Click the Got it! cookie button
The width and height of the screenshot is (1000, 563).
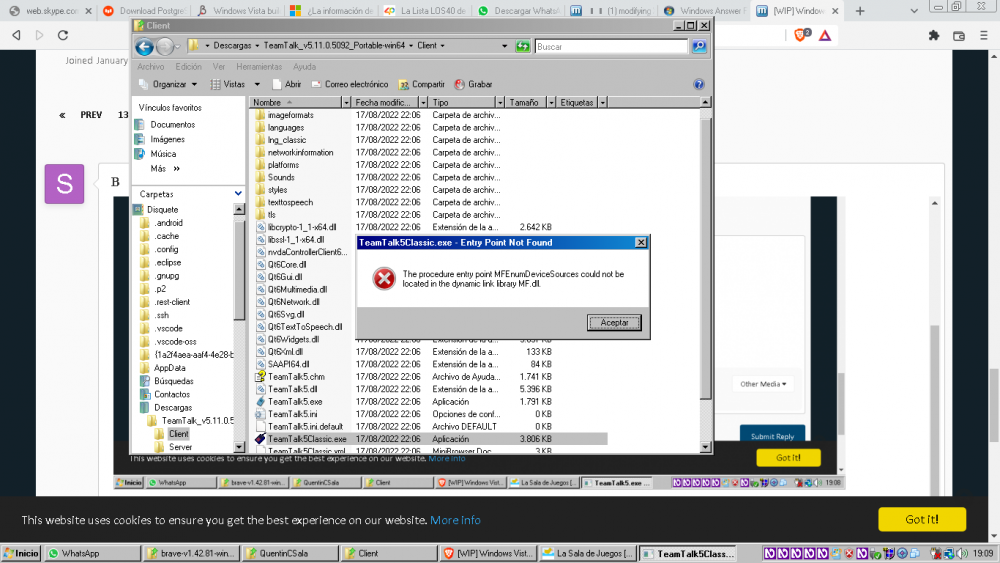click(x=921, y=519)
